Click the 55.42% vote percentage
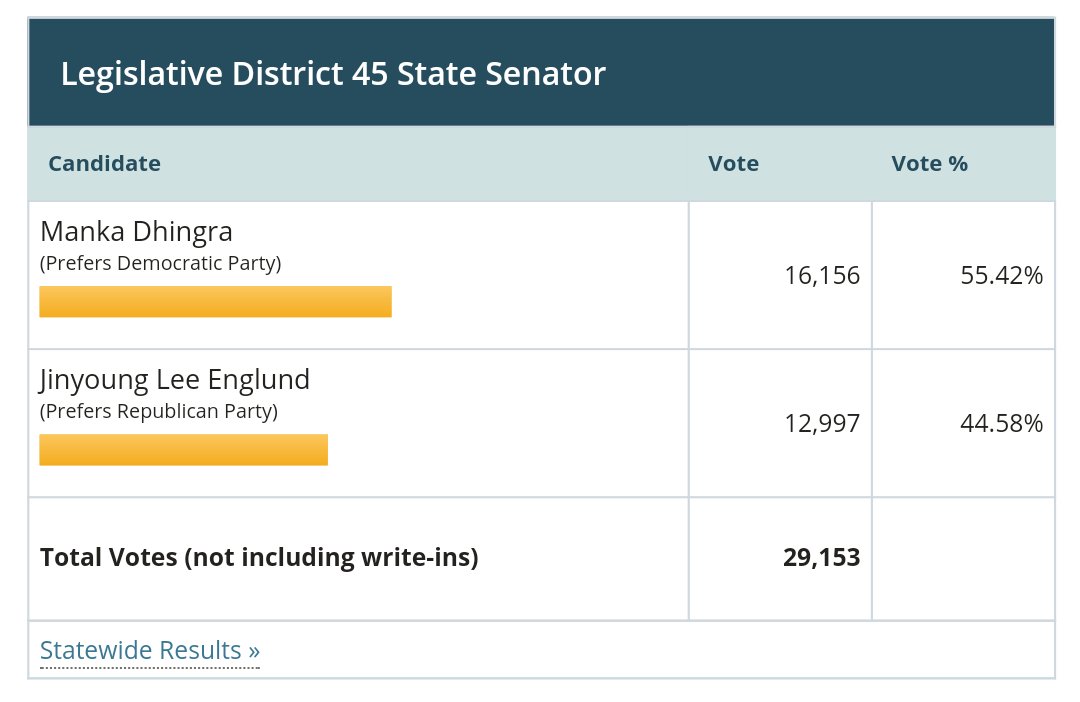 [x=1001, y=276]
